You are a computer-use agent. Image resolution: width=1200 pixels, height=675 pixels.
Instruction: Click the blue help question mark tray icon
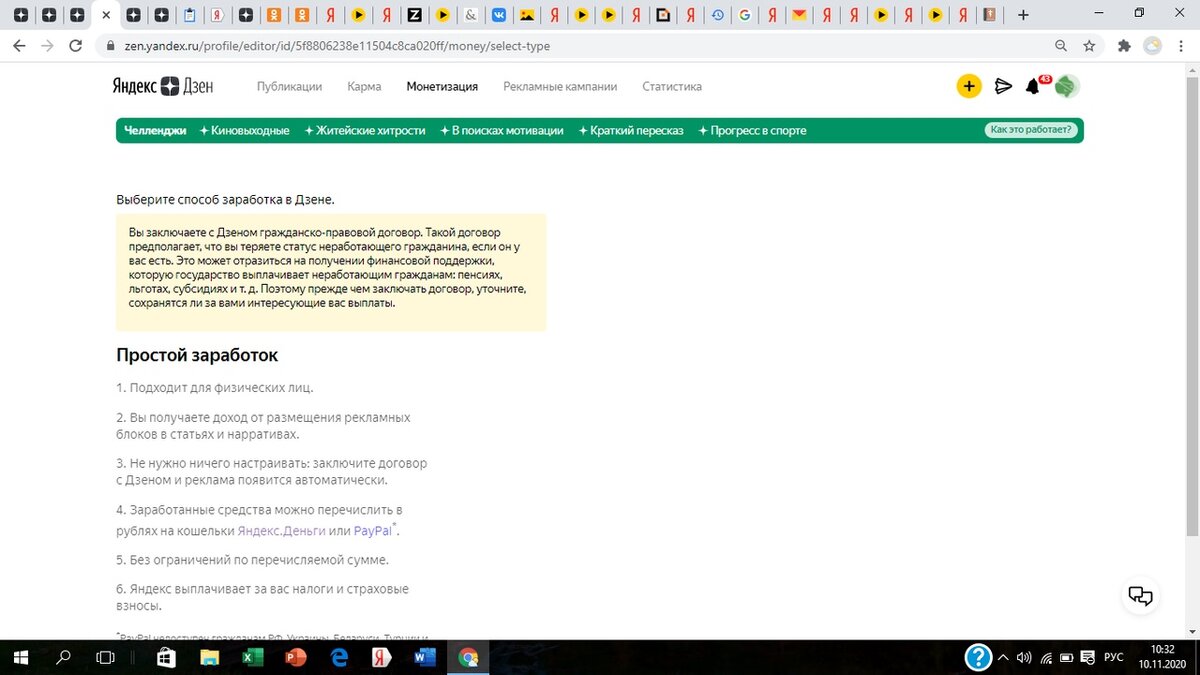point(978,657)
